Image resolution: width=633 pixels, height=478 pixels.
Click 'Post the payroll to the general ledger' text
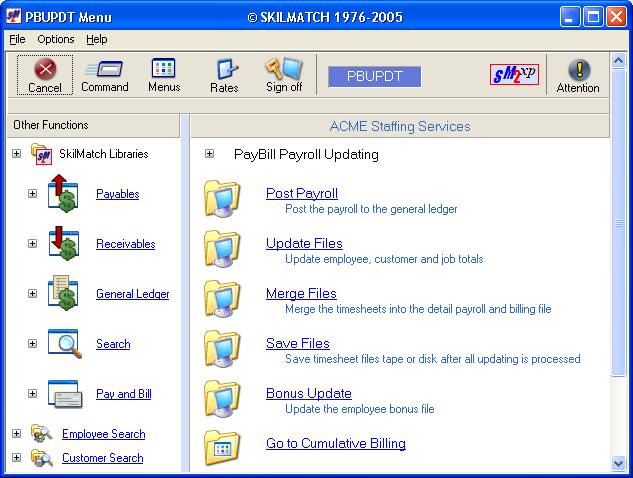[371, 209]
